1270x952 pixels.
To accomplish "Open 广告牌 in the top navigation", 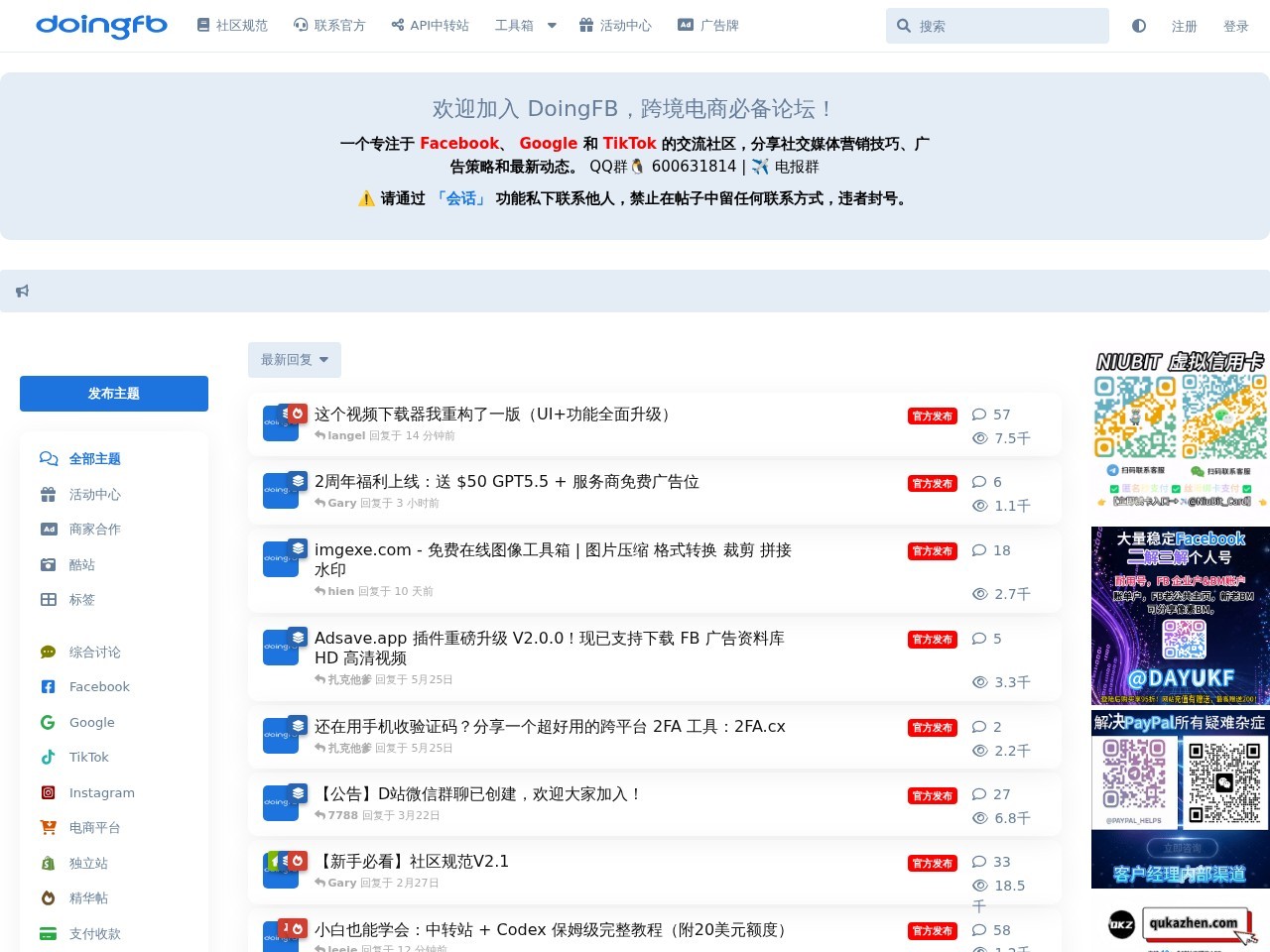I will coord(708,26).
